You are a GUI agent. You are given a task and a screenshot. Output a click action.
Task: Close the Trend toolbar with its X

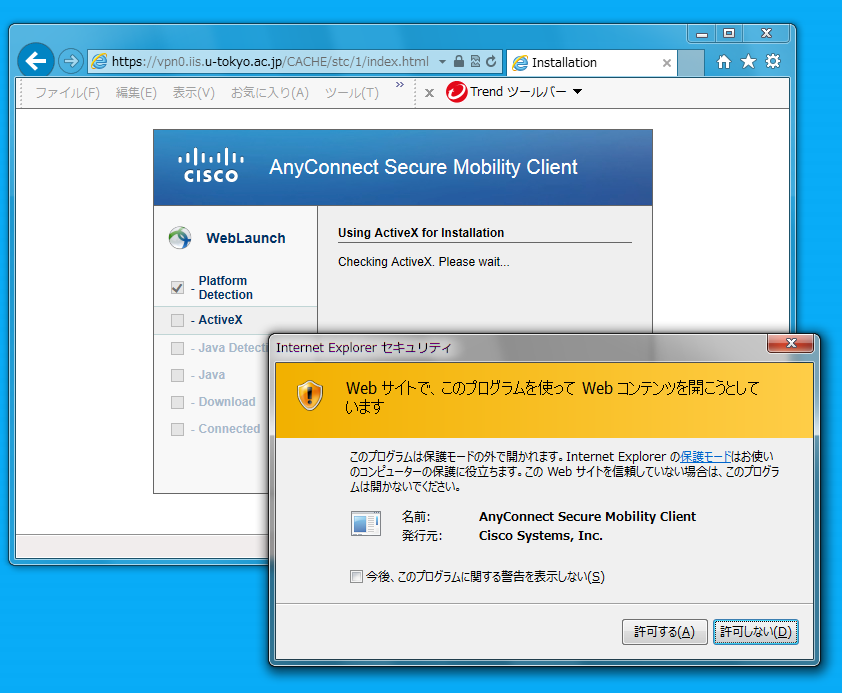(429, 93)
